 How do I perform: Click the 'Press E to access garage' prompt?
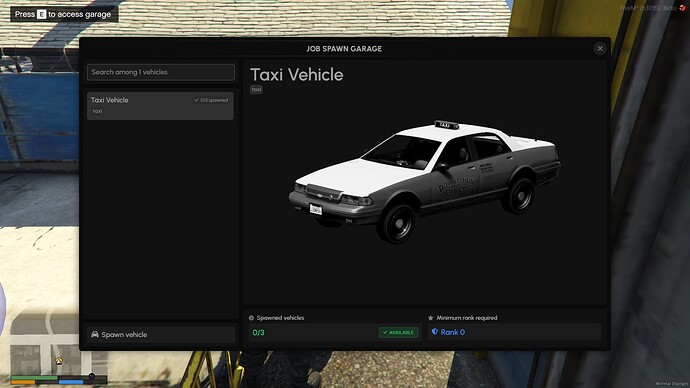[x=64, y=14]
